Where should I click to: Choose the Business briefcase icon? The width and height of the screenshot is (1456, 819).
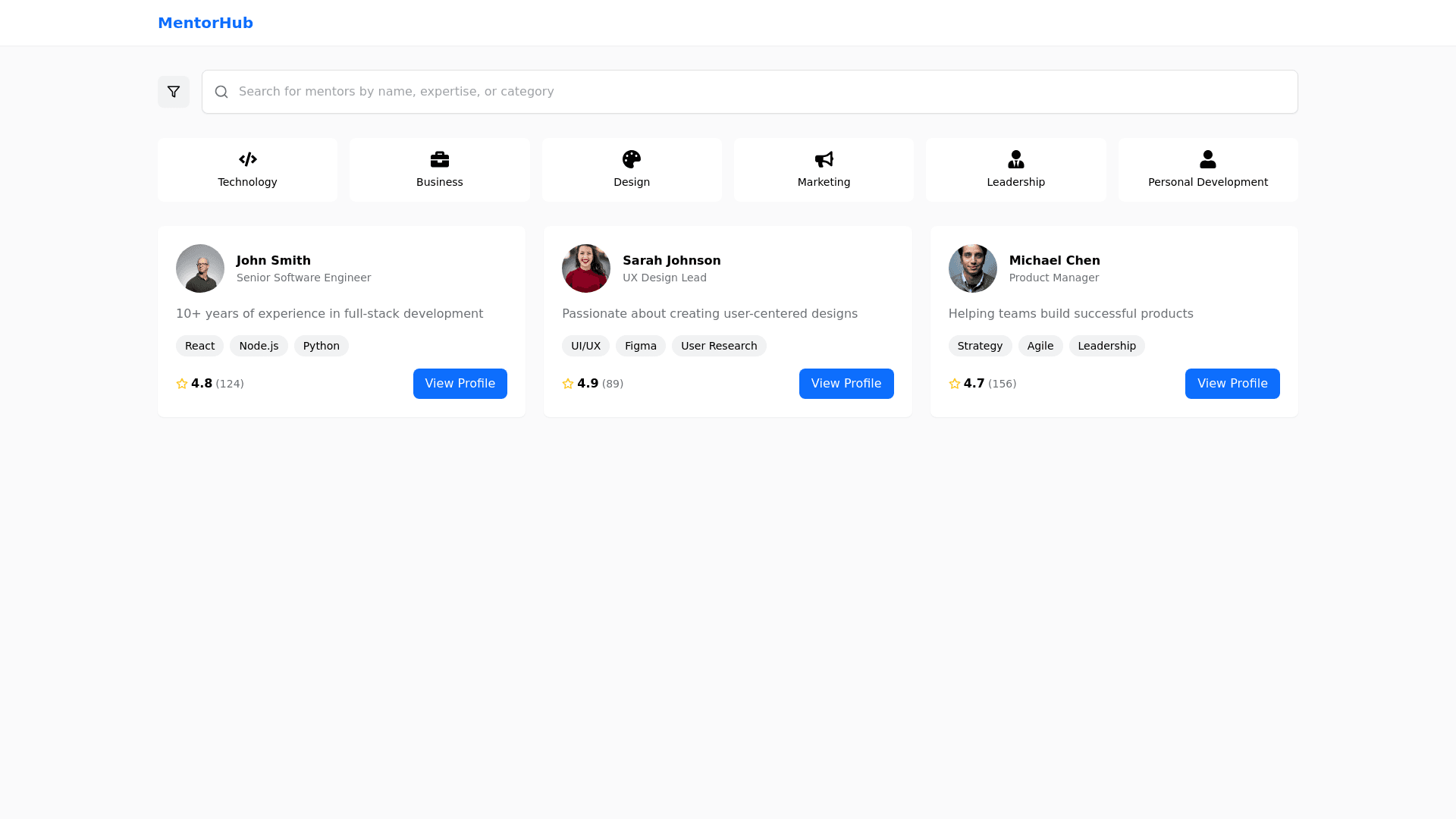click(x=440, y=159)
